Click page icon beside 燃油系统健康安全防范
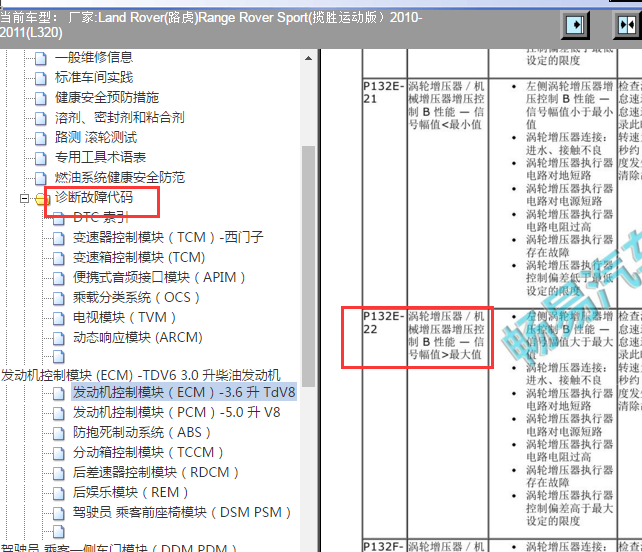Image resolution: width=642 pixels, height=552 pixels. (x=41, y=179)
